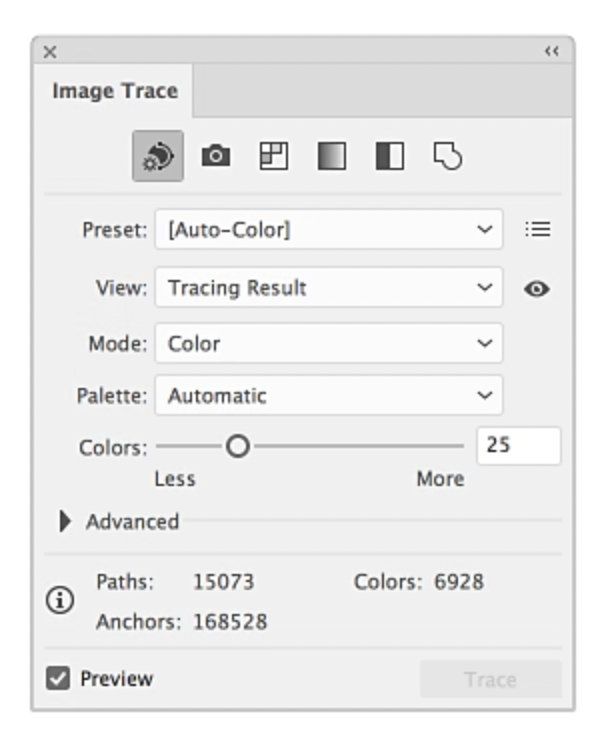Open the Palette dropdown set to Automatic

[x=329, y=396]
